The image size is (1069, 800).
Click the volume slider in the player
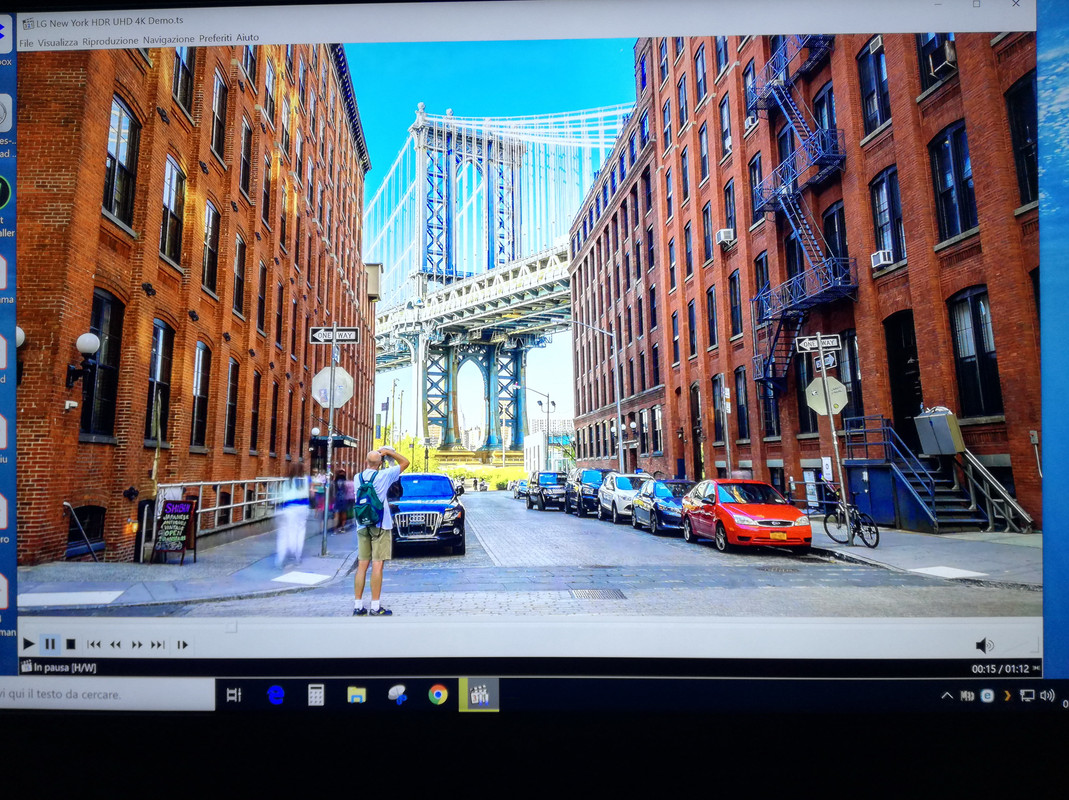(1018, 645)
